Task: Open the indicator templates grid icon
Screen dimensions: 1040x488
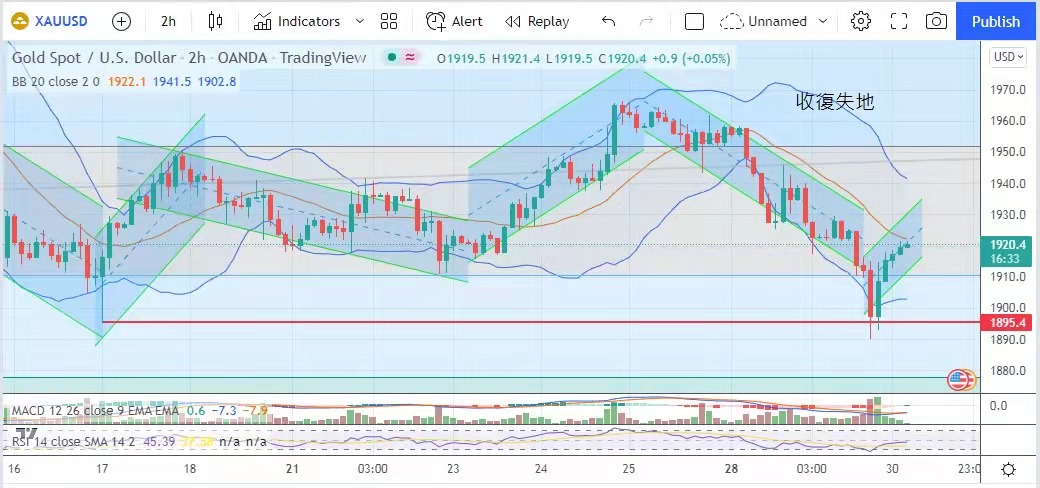Action: [x=389, y=21]
